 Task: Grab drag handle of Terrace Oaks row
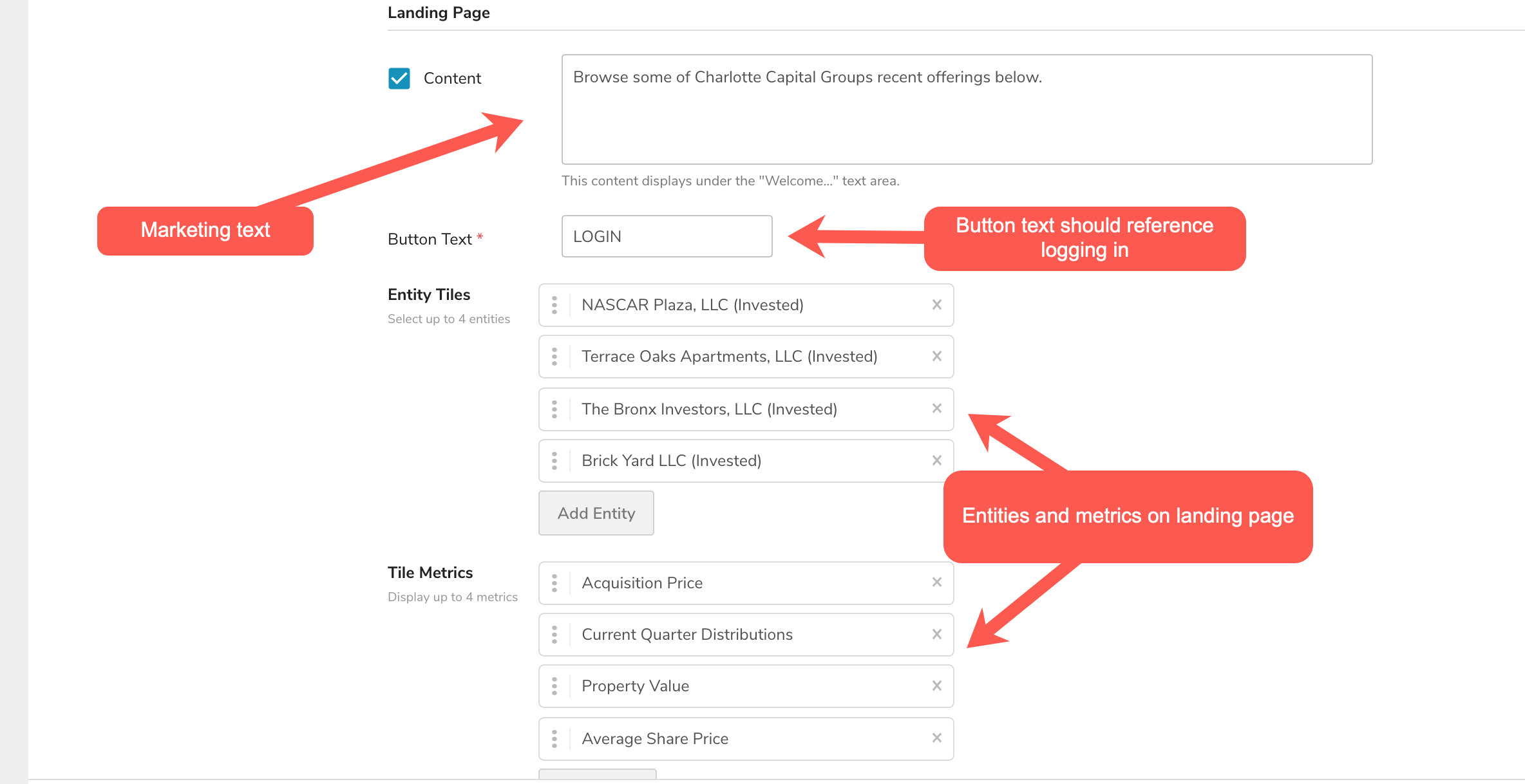(554, 356)
